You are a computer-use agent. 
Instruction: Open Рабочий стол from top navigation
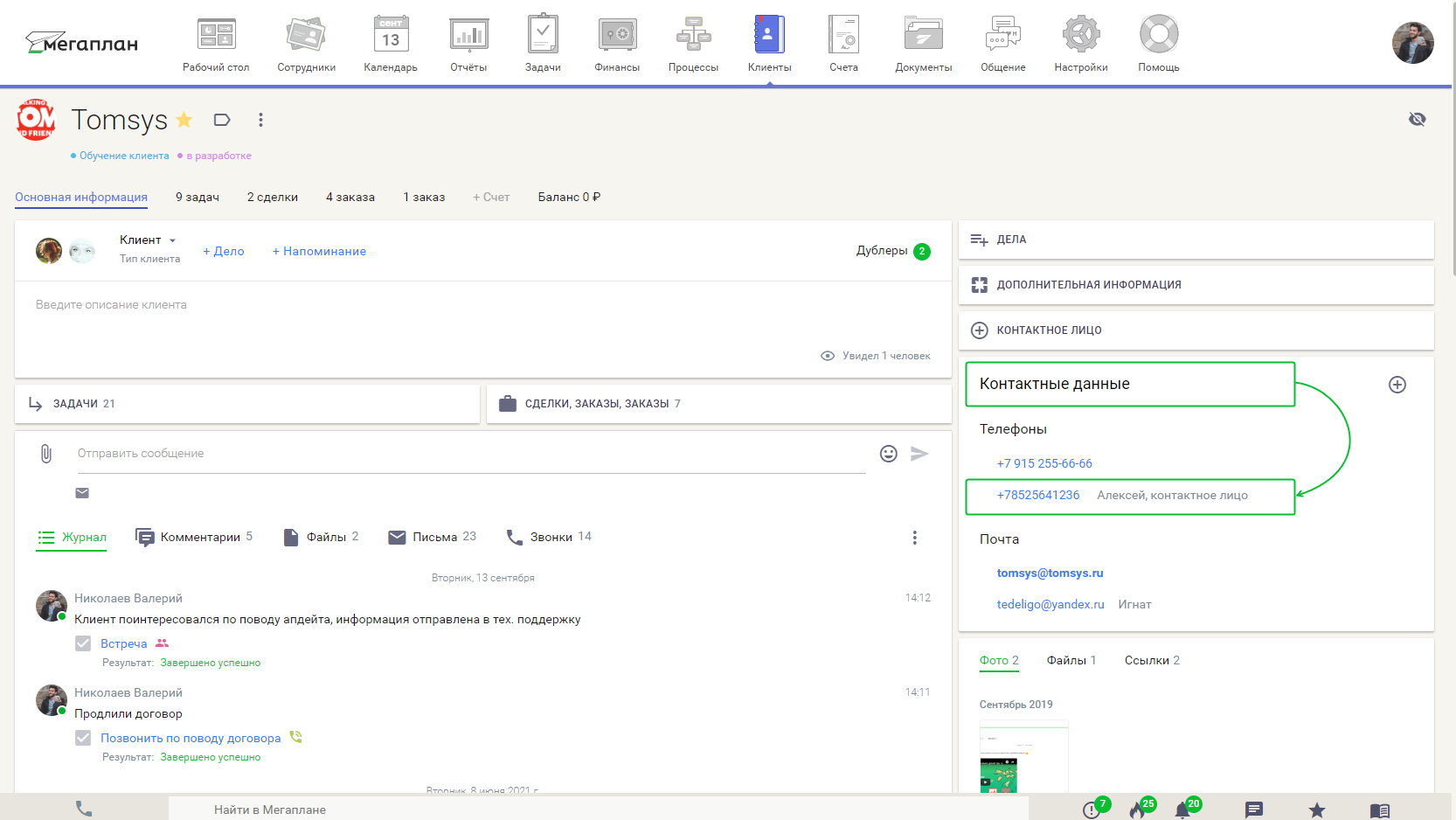(x=216, y=44)
